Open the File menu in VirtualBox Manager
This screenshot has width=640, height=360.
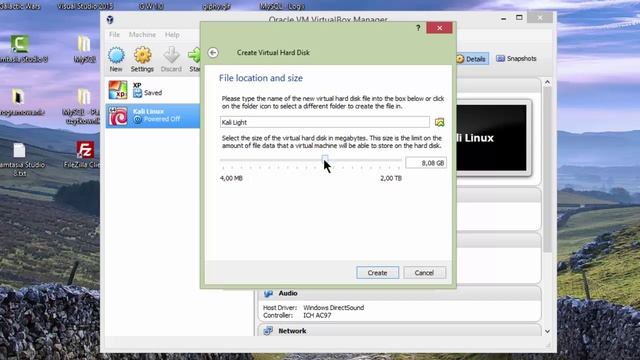114,35
